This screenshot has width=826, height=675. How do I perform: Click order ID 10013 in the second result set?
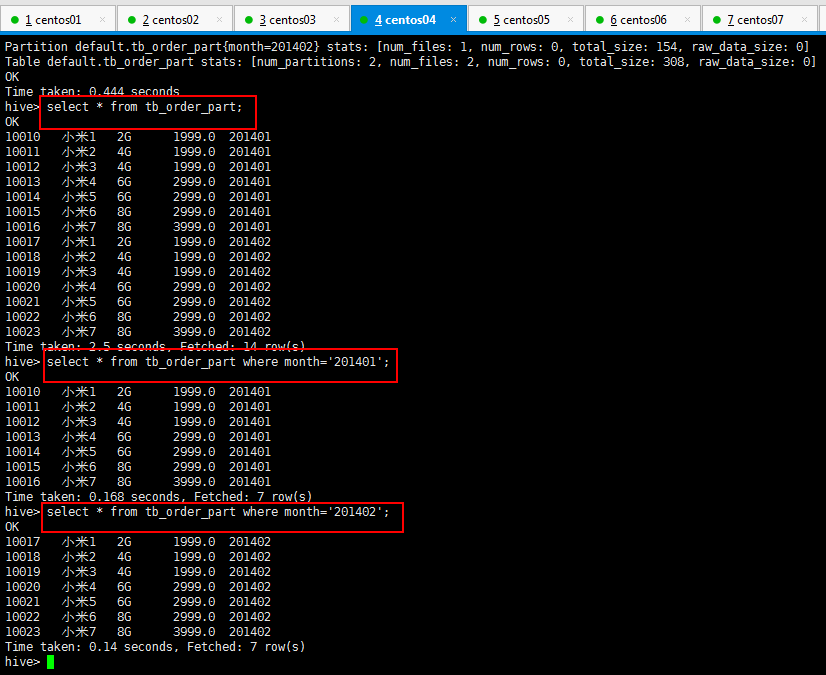click(x=23, y=437)
